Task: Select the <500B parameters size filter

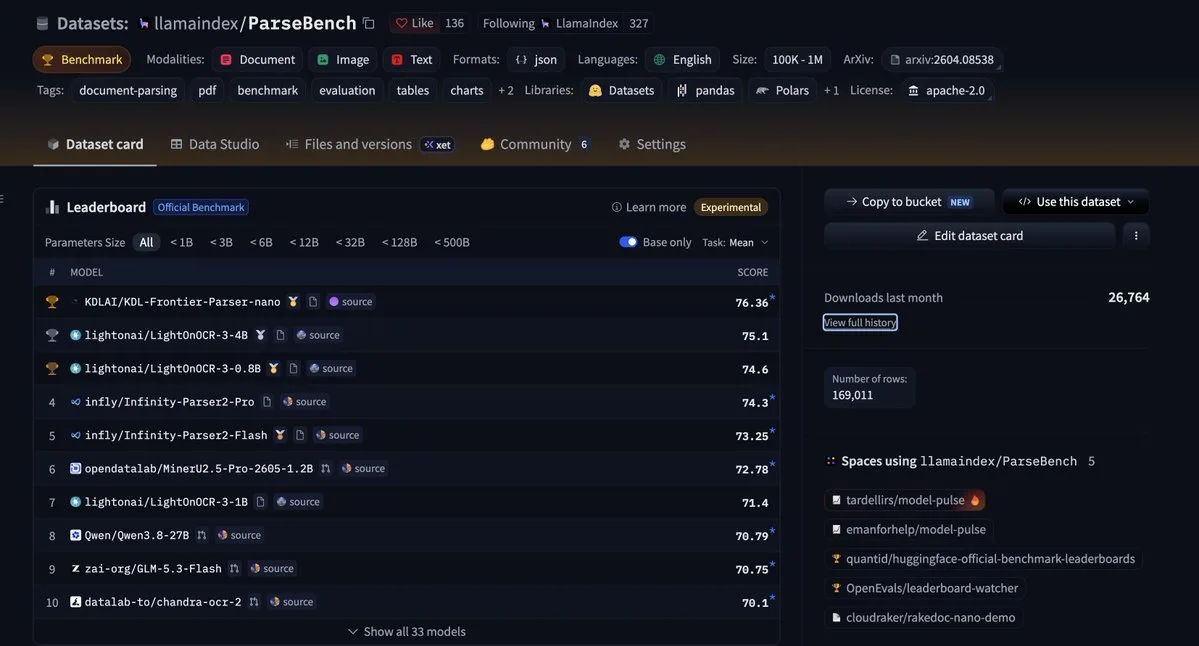Action: 452,242
